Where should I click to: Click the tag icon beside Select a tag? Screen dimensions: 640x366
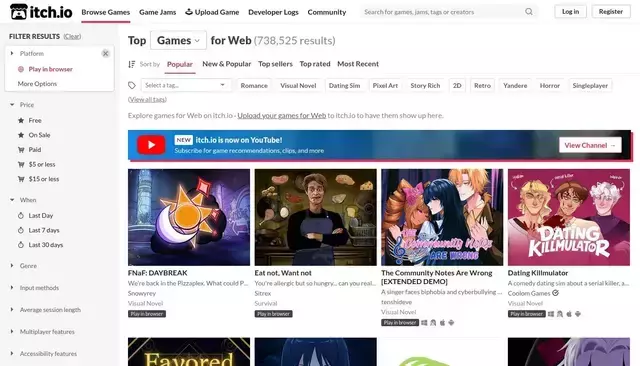click(131, 85)
